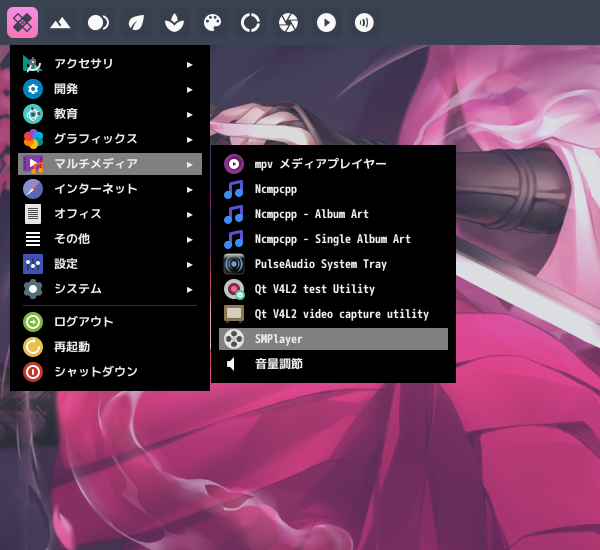
Task: Open the アクセサリ label
Action: pyautogui.click(x=84, y=64)
